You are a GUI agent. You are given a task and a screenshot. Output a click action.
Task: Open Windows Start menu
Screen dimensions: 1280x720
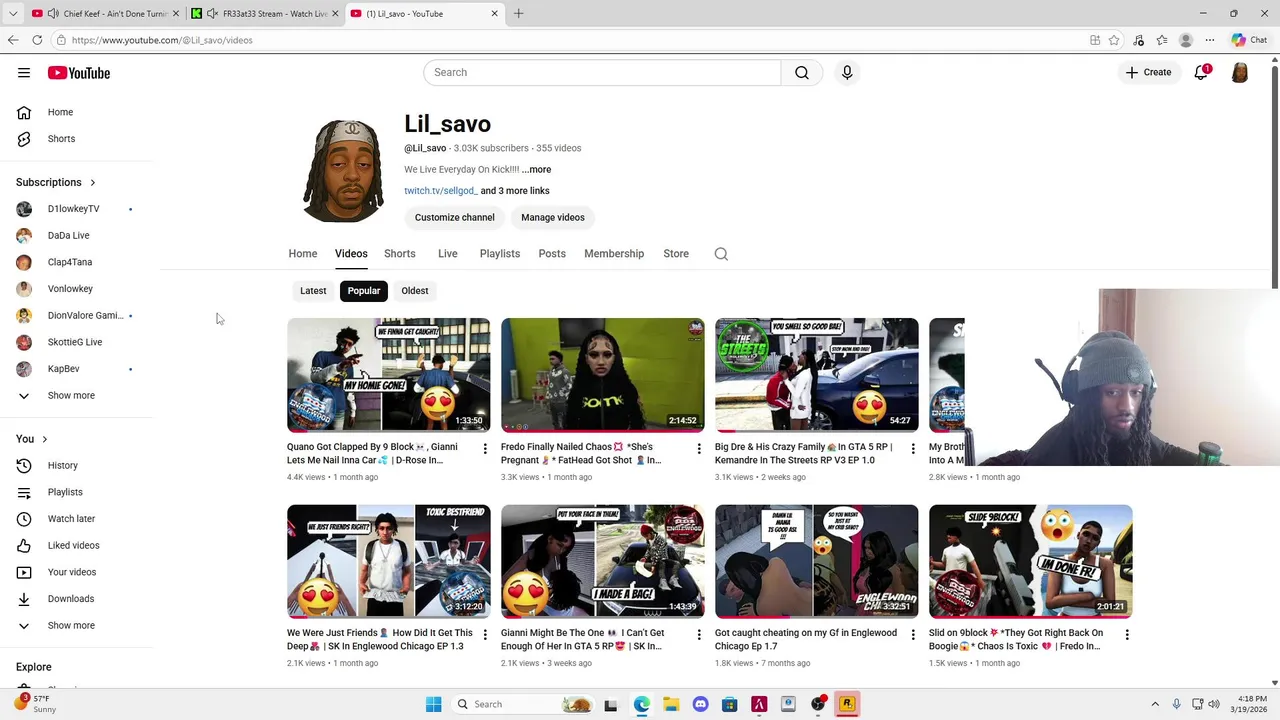click(x=433, y=704)
